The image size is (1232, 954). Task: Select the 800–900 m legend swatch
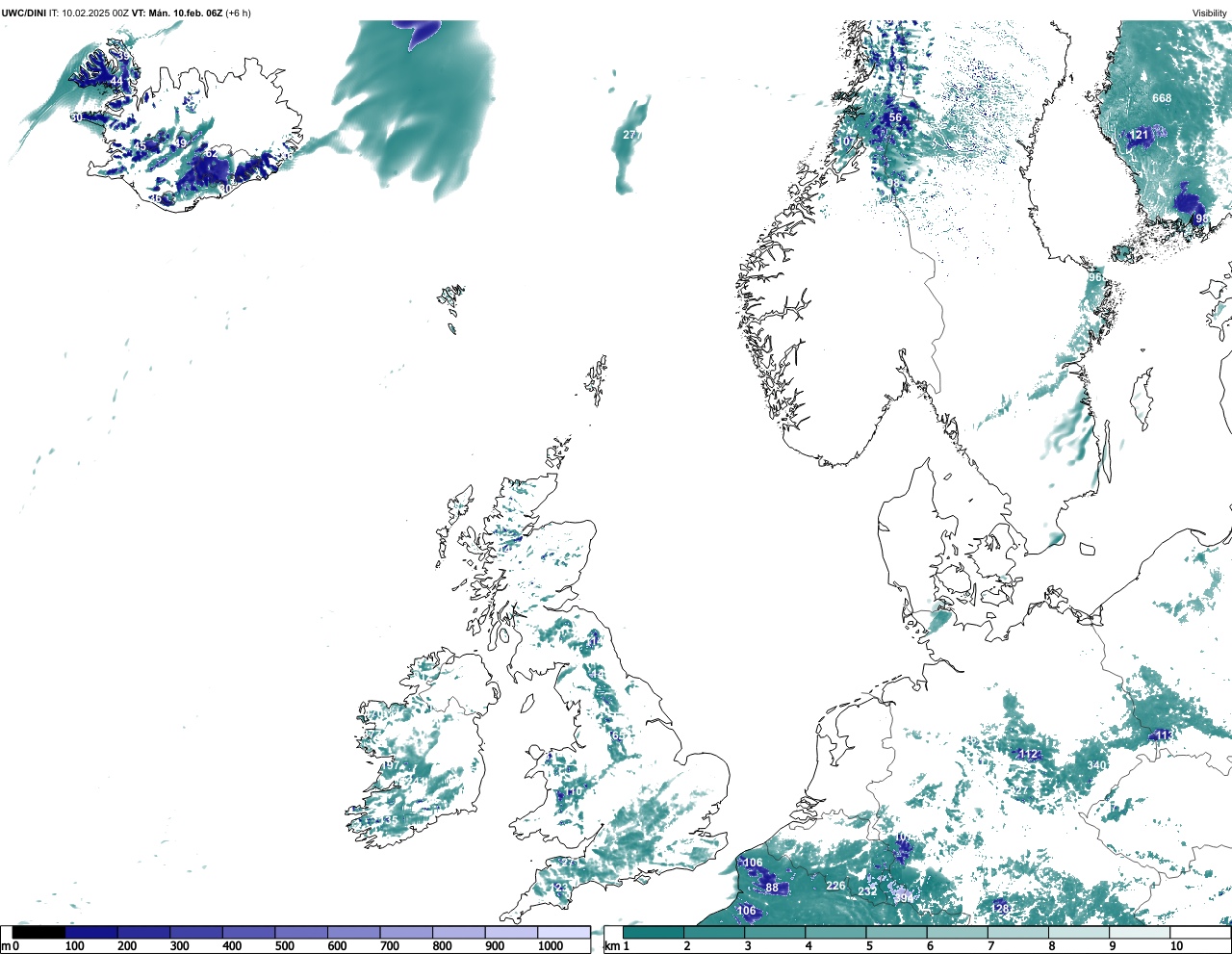tap(458, 932)
